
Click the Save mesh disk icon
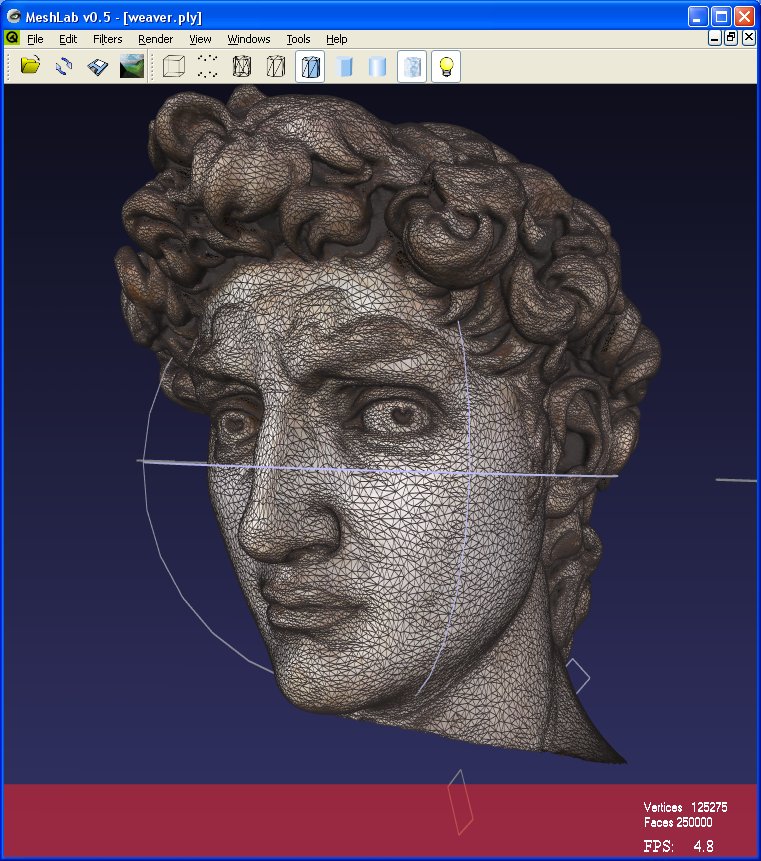point(97,67)
